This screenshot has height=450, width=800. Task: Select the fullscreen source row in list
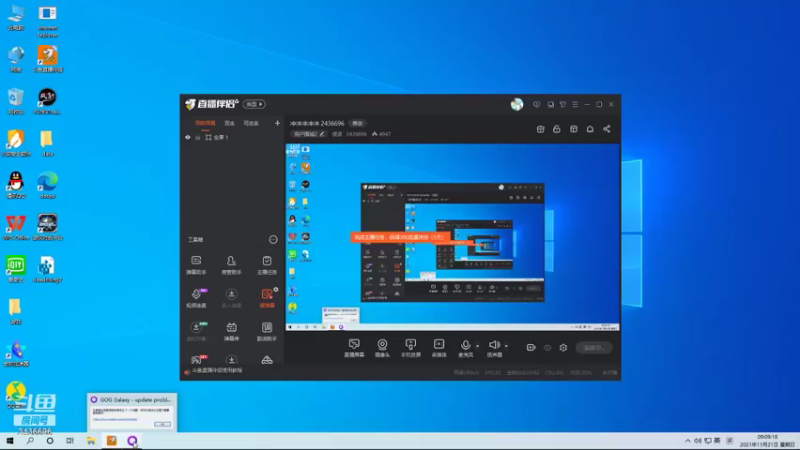pyautogui.click(x=233, y=137)
